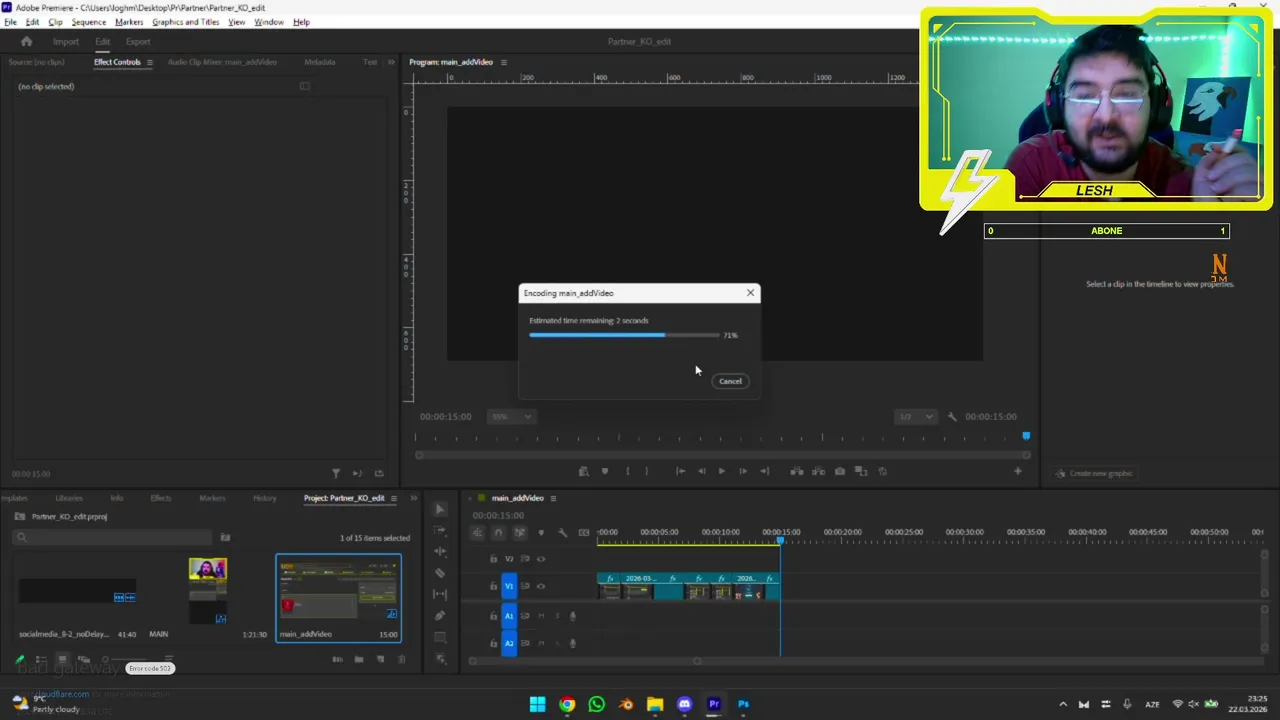Click the Project panel search field
The height and width of the screenshot is (720, 1280).
114,537
